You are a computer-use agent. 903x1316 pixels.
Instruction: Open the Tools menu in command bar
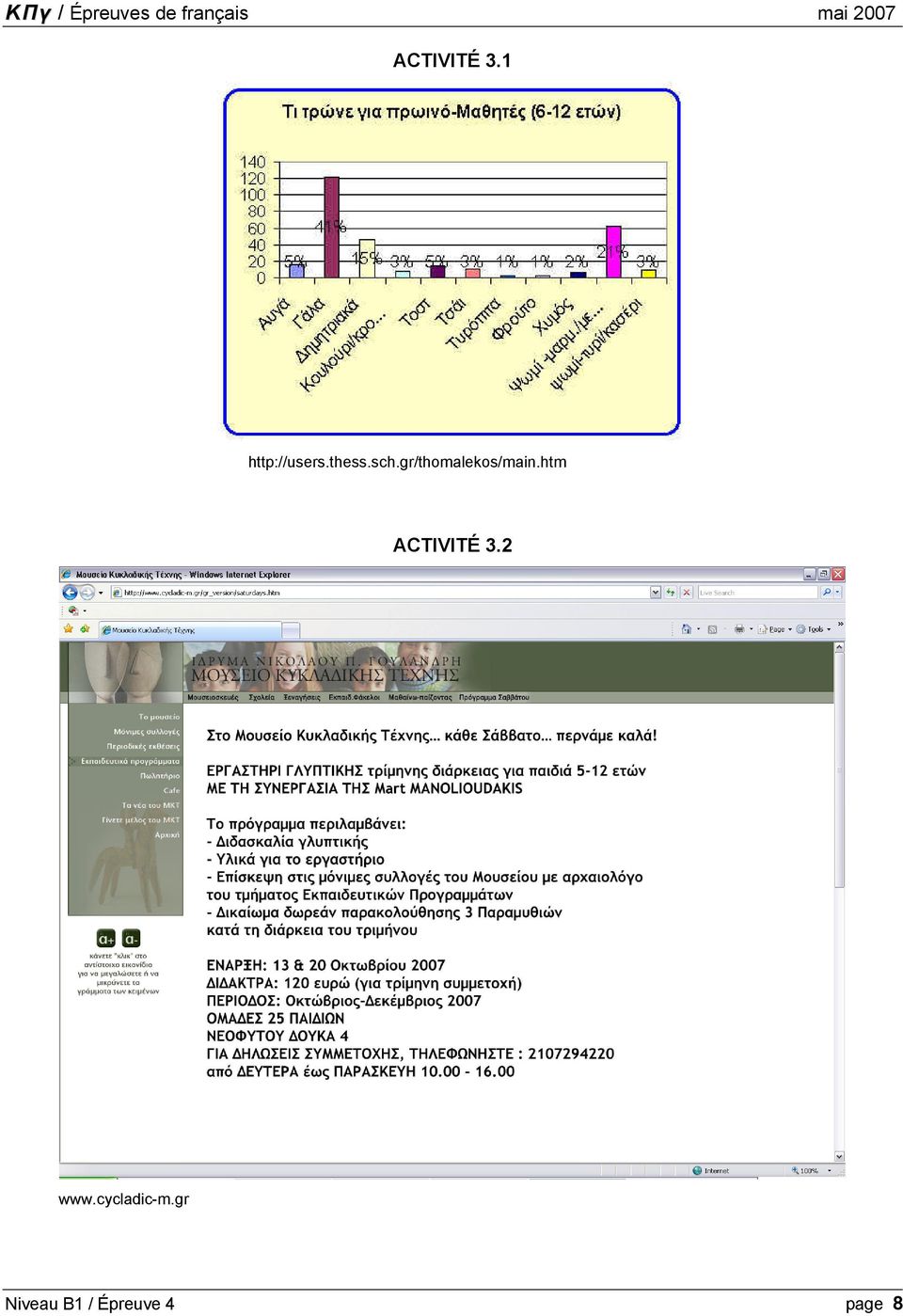pyautogui.click(x=814, y=629)
